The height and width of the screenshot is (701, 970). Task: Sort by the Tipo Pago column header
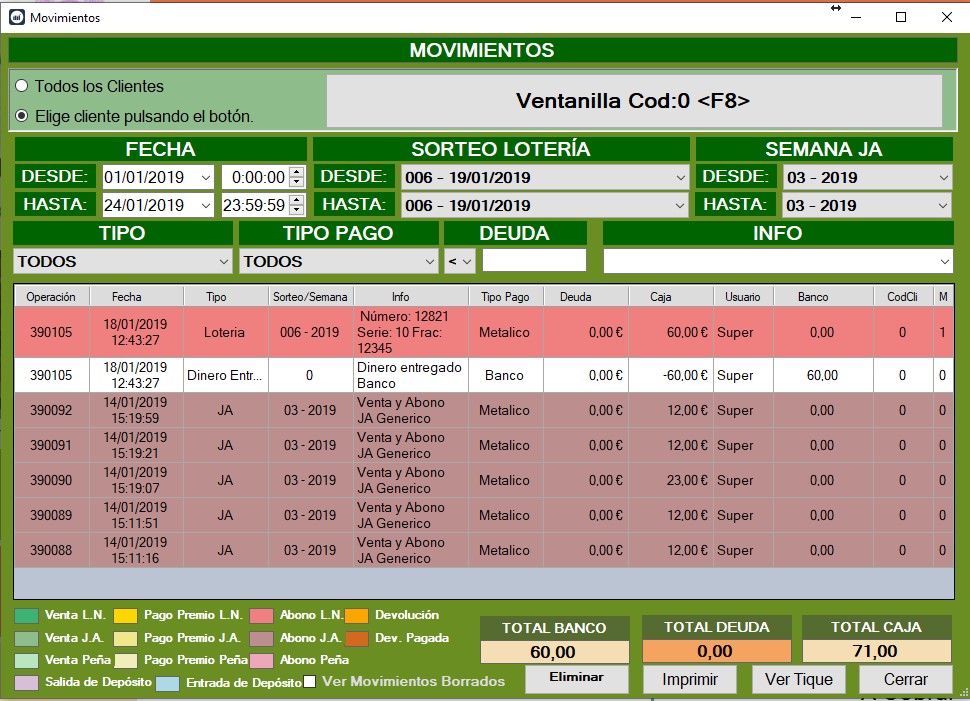click(x=505, y=297)
